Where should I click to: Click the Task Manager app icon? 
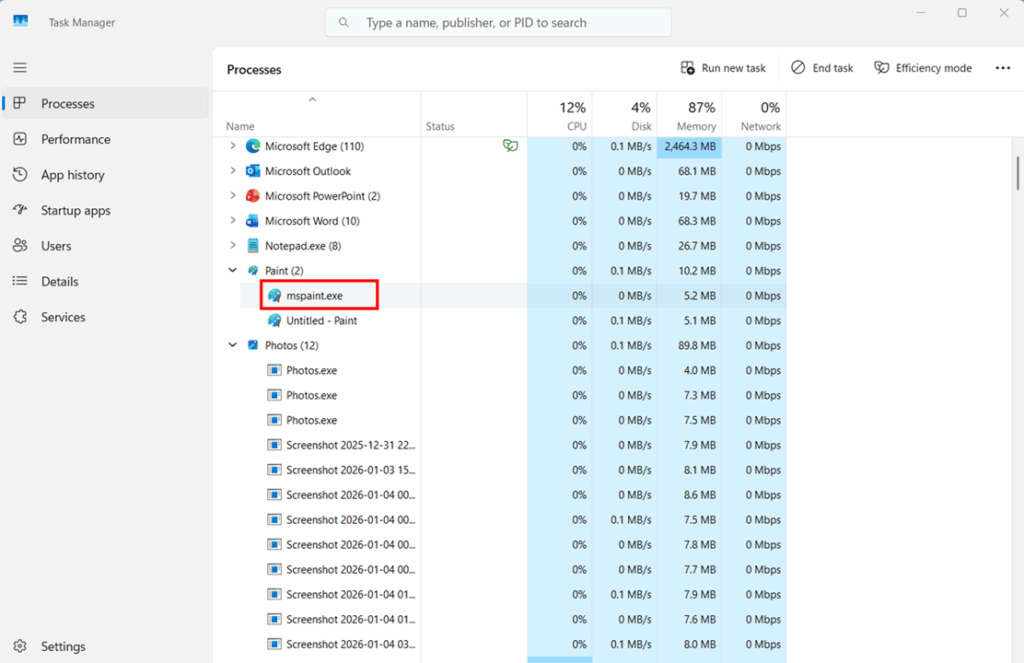click(x=21, y=22)
